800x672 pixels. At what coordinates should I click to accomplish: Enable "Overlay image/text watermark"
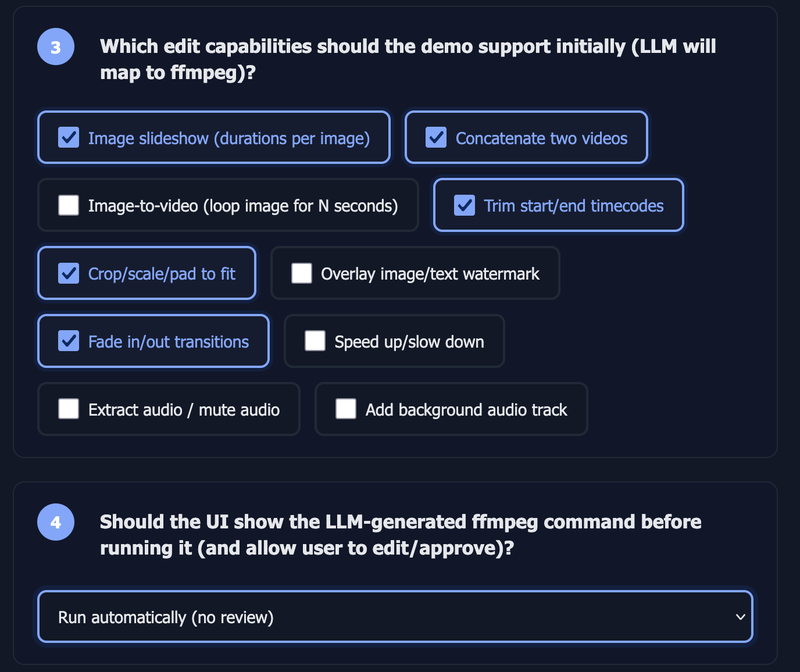(x=302, y=273)
